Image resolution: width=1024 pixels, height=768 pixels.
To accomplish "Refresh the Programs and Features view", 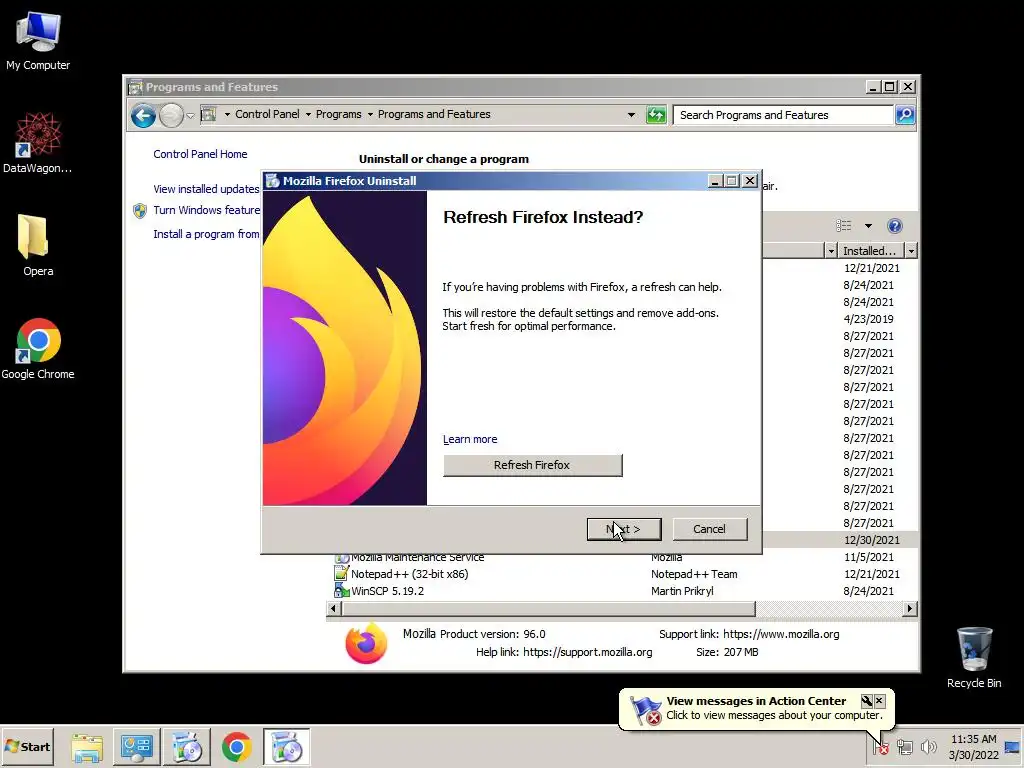I will point(656,115).
